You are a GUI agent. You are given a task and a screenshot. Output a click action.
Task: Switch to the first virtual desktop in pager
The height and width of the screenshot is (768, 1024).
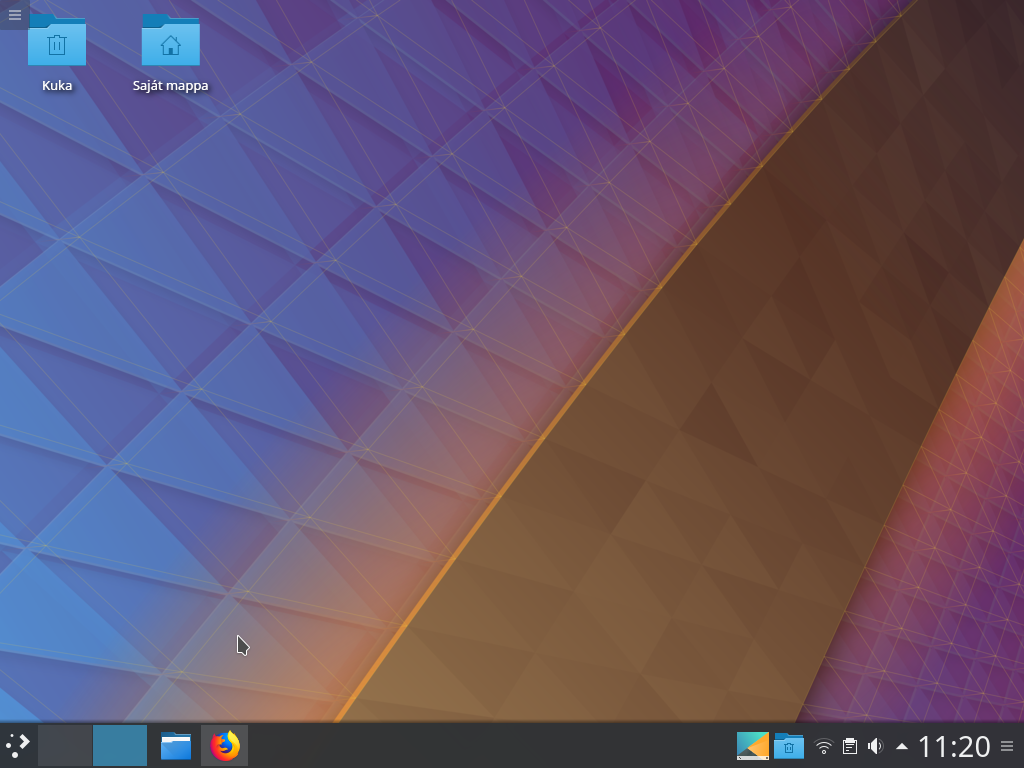(65, 745)
